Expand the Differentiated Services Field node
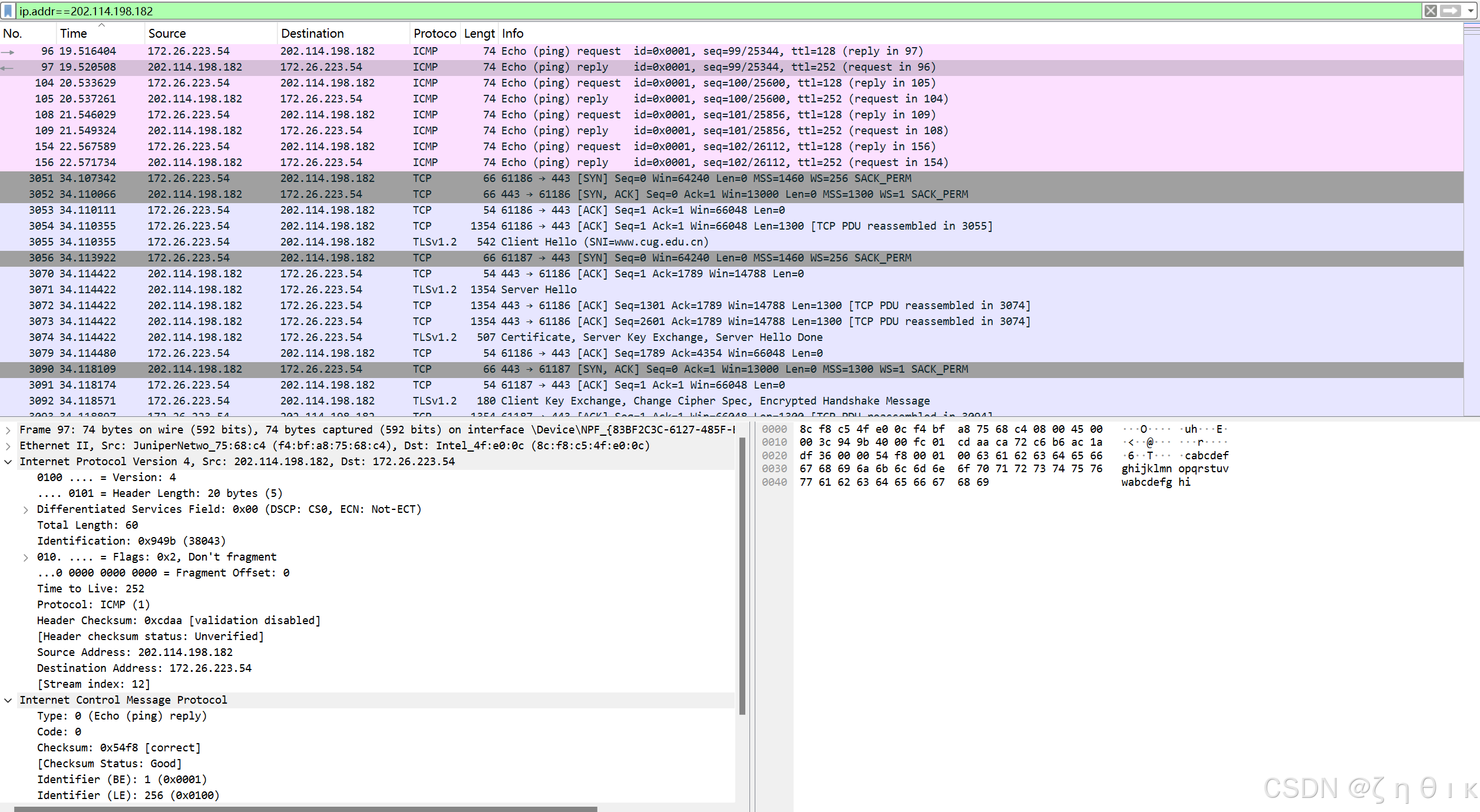Image resolution: width=1480 pixels, height=812 pixels. coord(25,509)
